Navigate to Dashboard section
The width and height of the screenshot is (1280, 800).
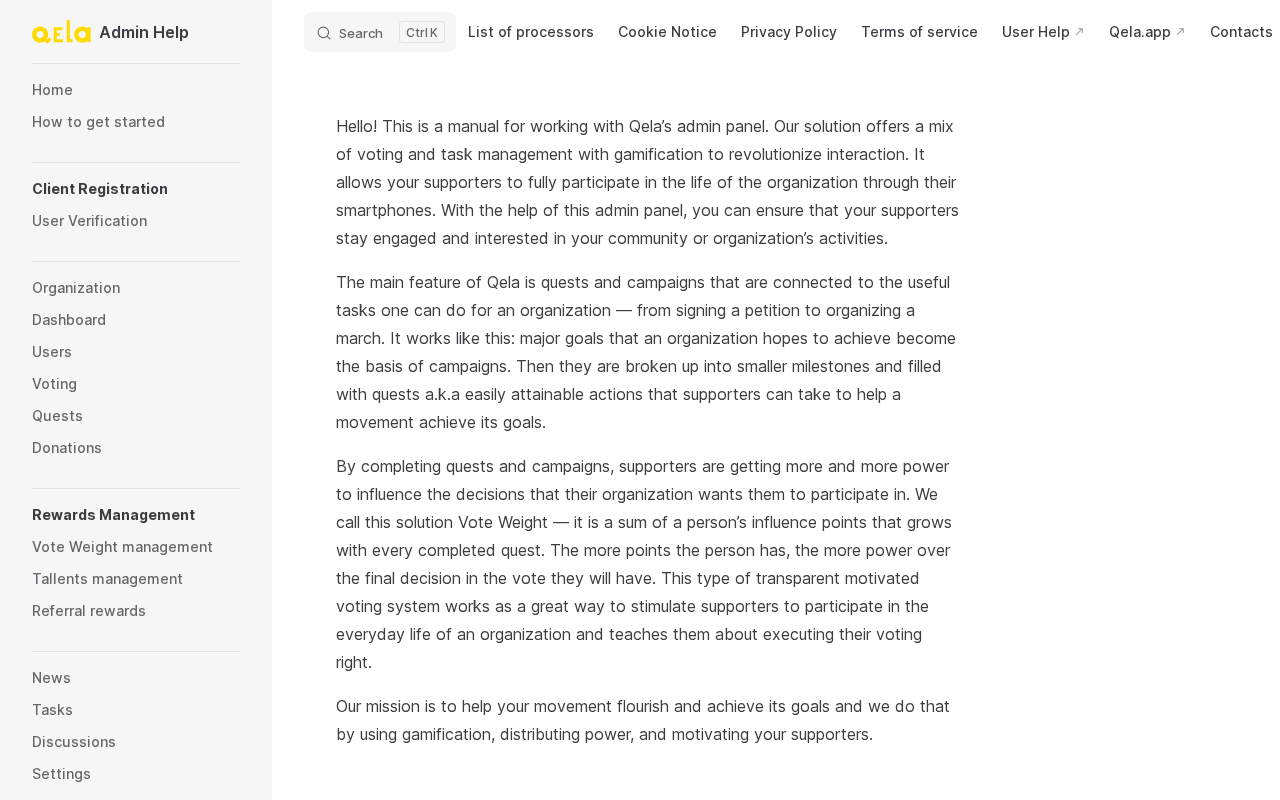click(x=69, y=320)
